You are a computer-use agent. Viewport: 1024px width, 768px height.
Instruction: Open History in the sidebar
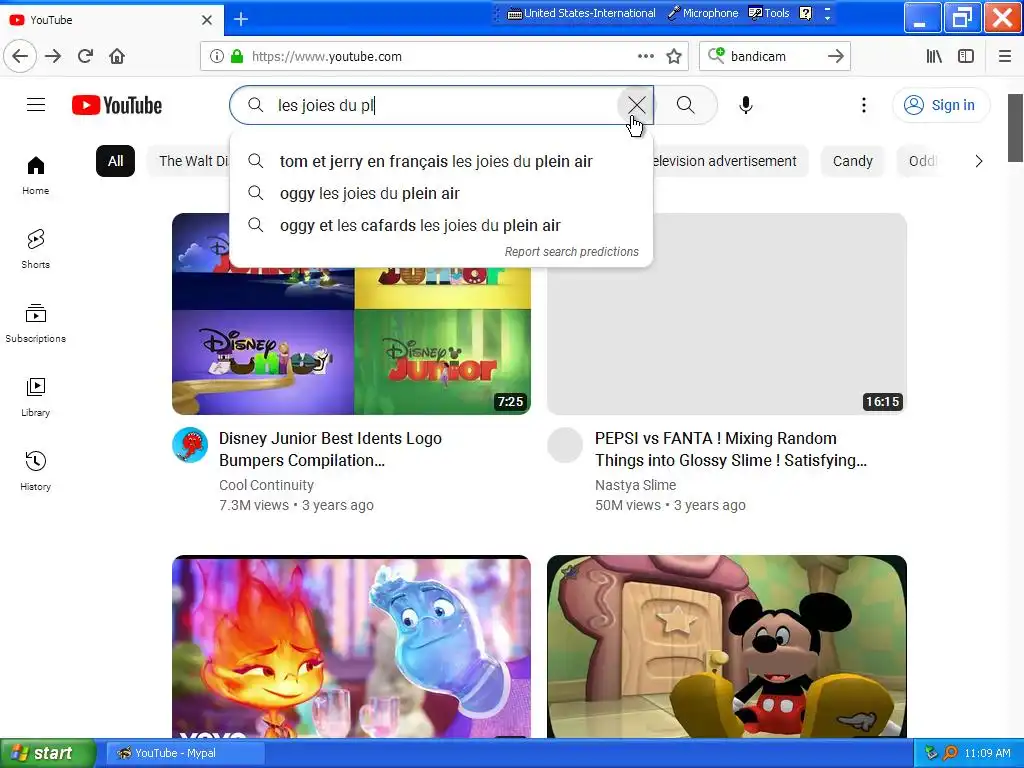pyautogui.click(x=36, y=471)
